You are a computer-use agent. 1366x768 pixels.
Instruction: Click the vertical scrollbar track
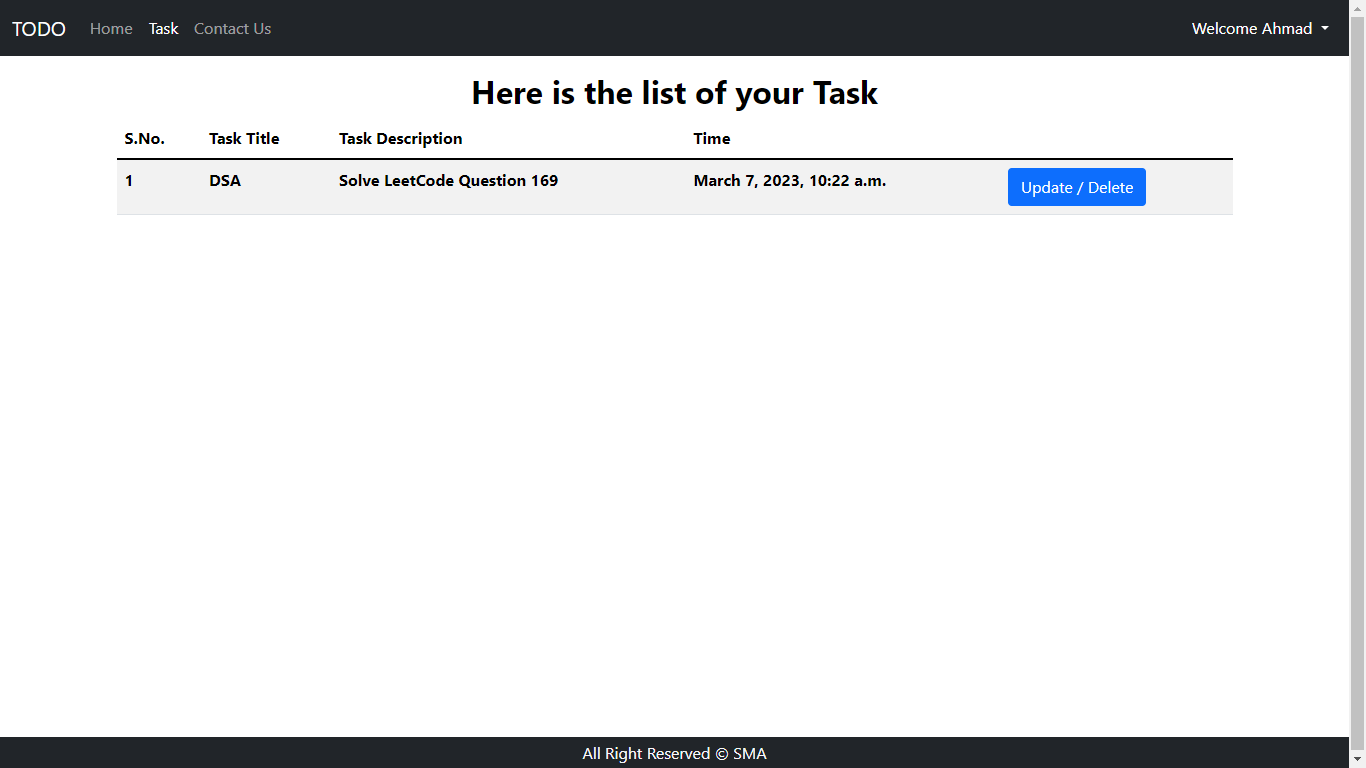tap(1357, 400)
